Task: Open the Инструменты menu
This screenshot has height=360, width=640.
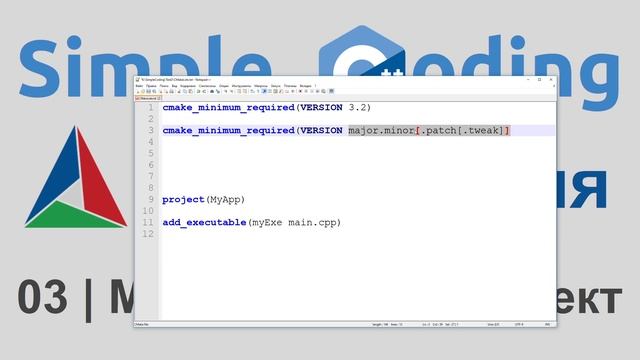Action: 241,86
